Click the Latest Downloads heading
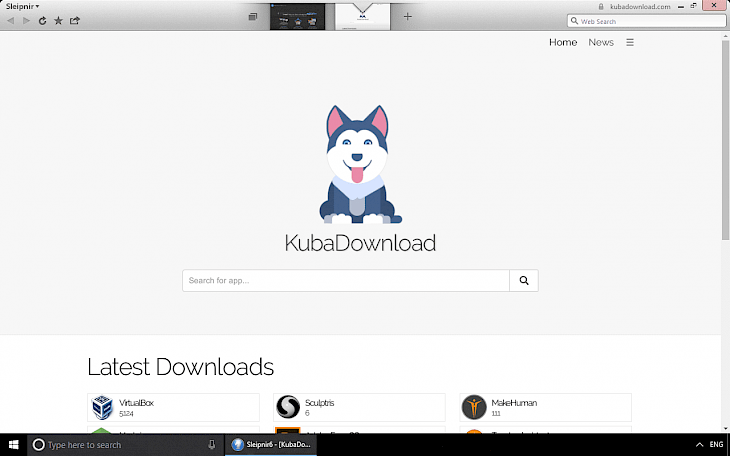 pyautogui.click(x=180, y=367)
